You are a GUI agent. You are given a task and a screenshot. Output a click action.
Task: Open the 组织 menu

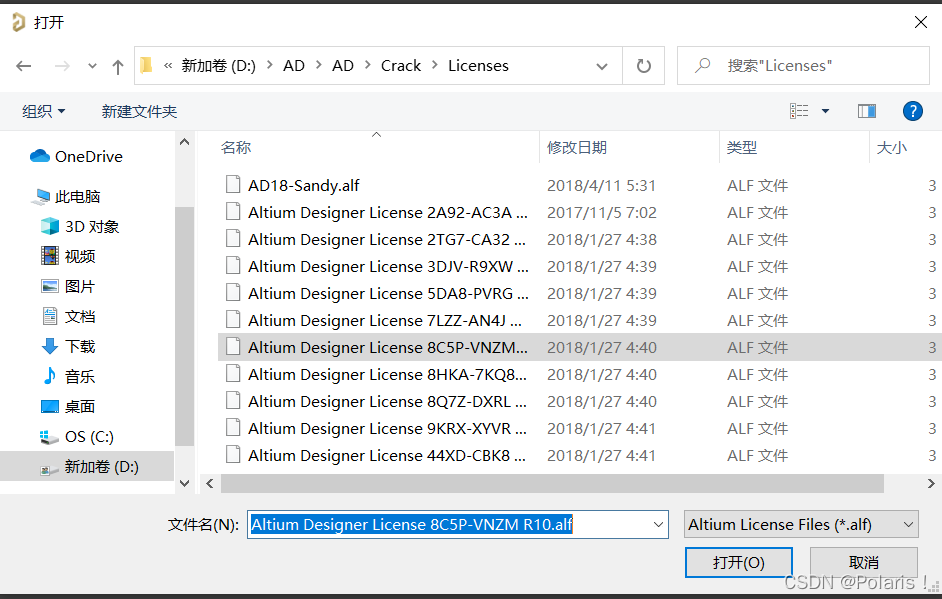point(43,111)
